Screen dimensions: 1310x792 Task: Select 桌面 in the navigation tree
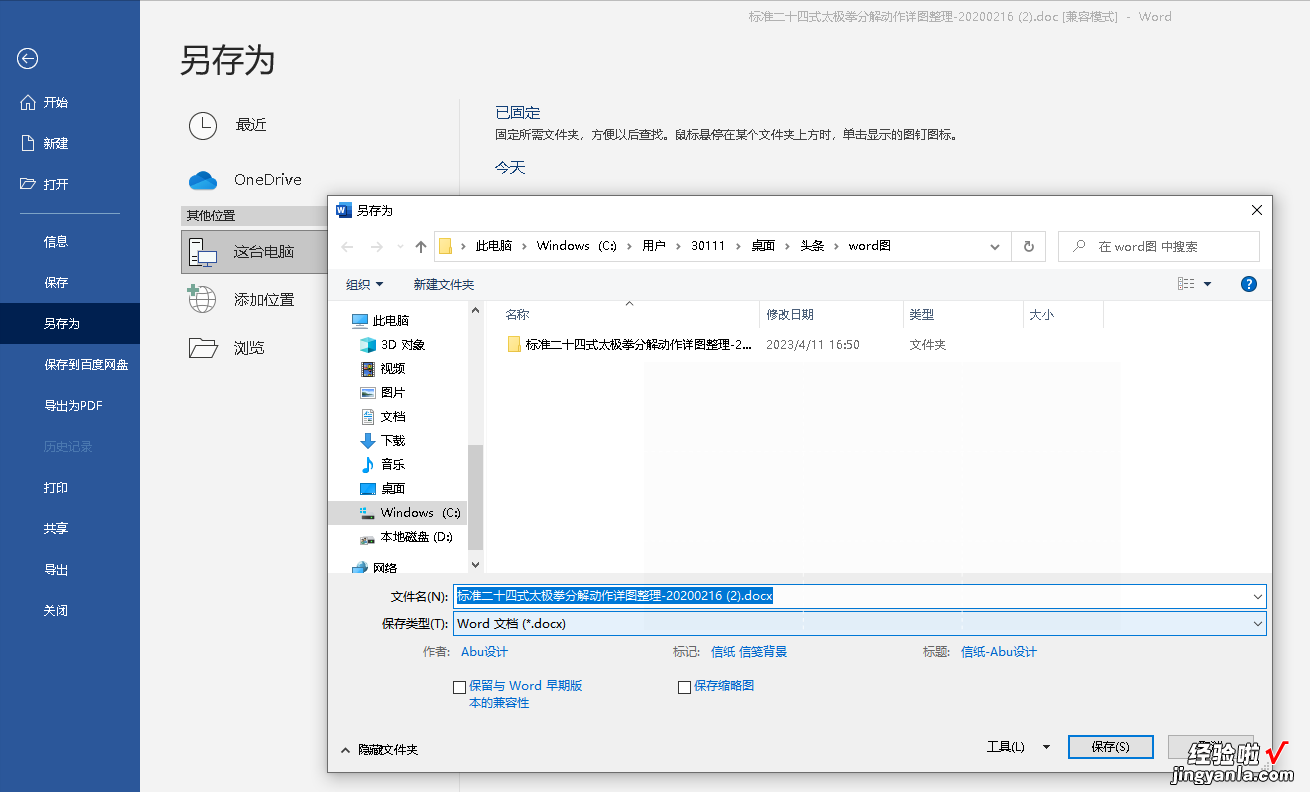[x=383, y=488]
